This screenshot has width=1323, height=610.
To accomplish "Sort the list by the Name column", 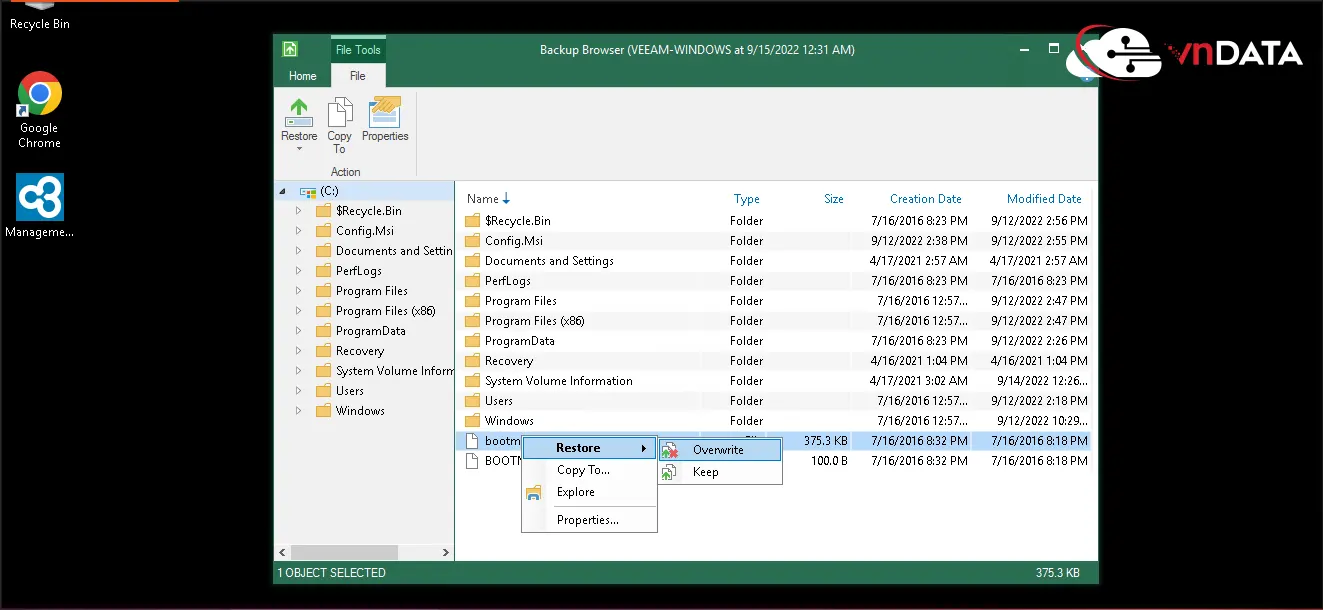I will [x=489, y=199].
